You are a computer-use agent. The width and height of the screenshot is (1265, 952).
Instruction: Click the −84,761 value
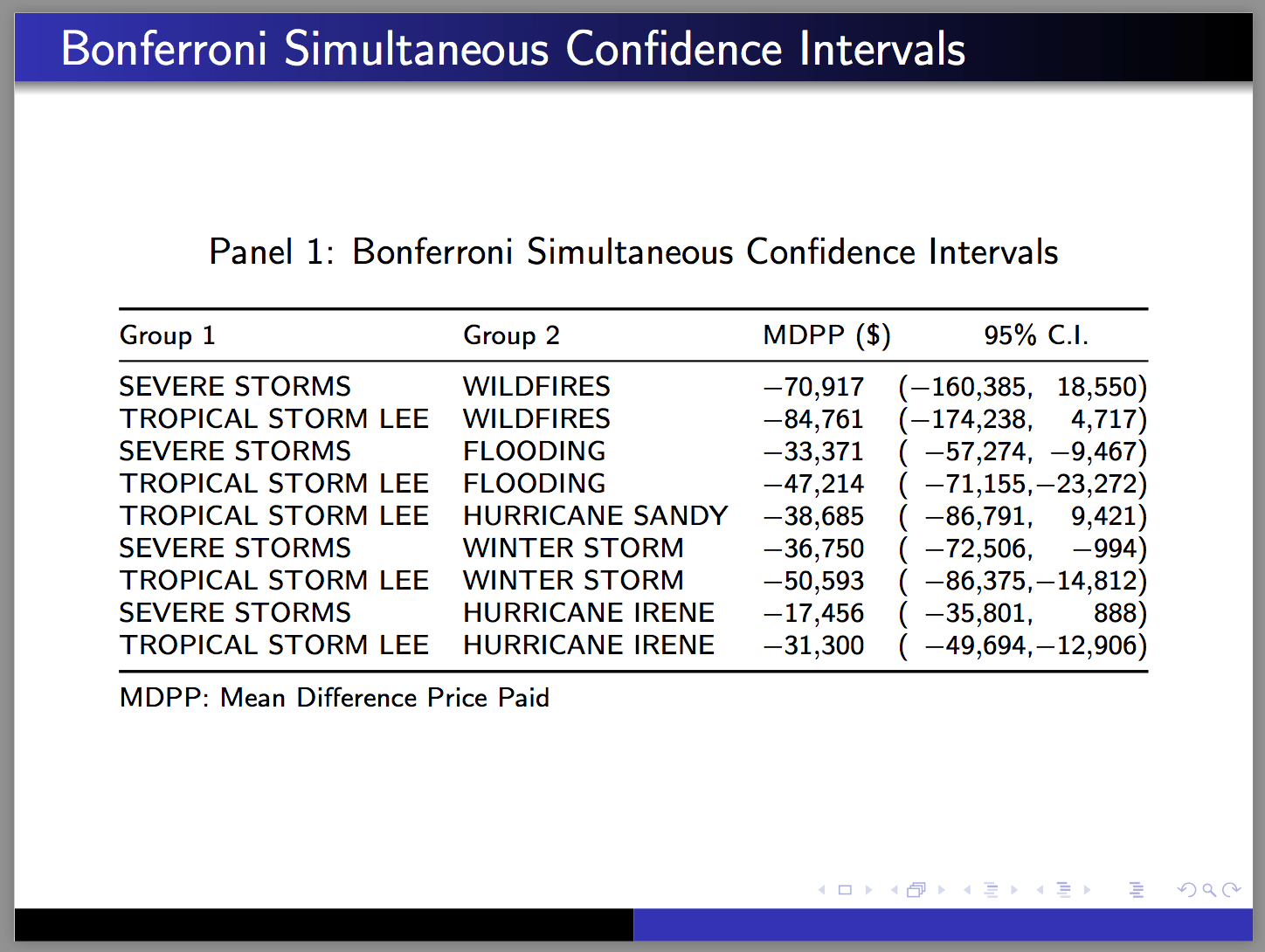point(813,419)
